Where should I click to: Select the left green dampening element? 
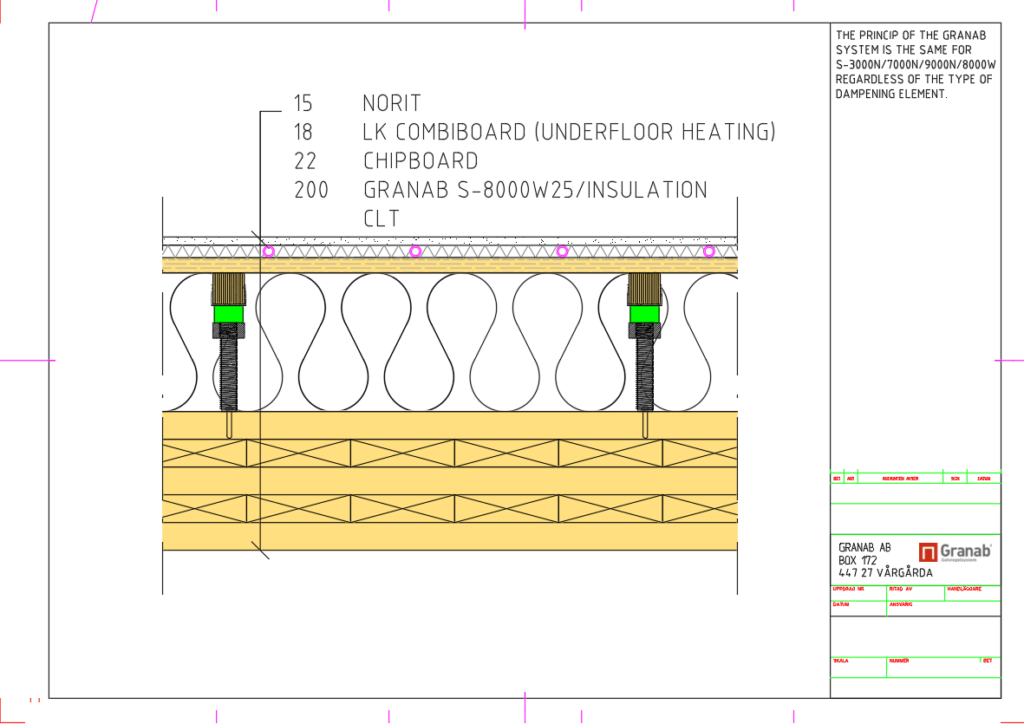pos(229,314)
